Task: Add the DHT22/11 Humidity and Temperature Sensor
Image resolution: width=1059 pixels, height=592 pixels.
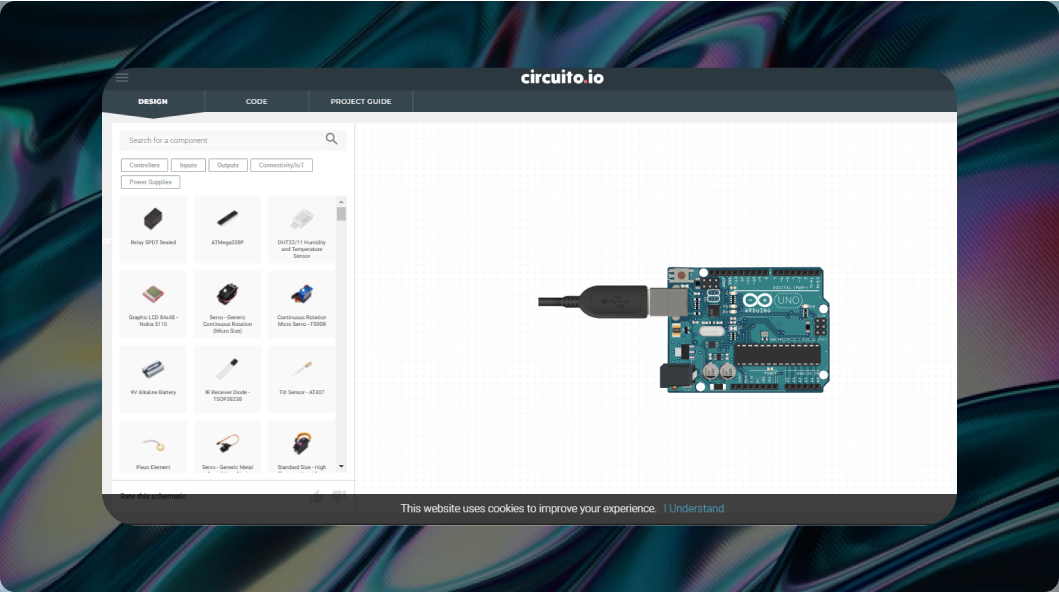Action: pos(302,229)
